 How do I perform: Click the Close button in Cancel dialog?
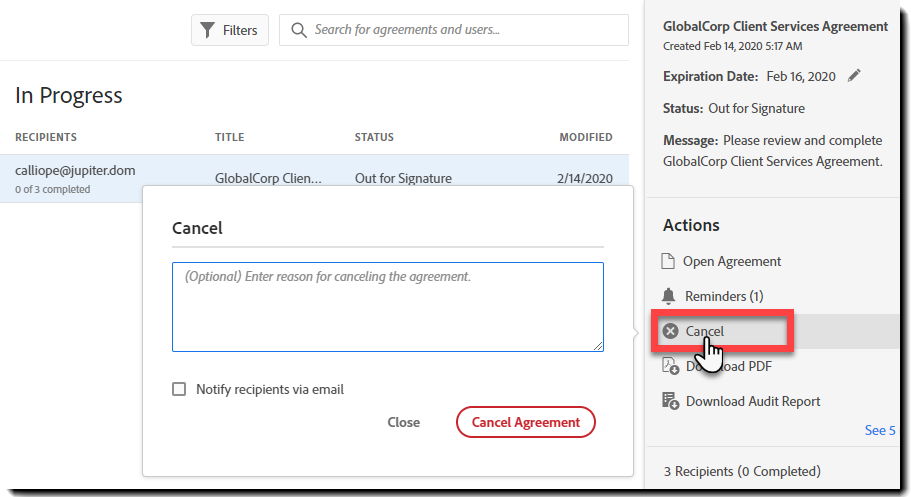pyautogui.click(x=403, y=422)
